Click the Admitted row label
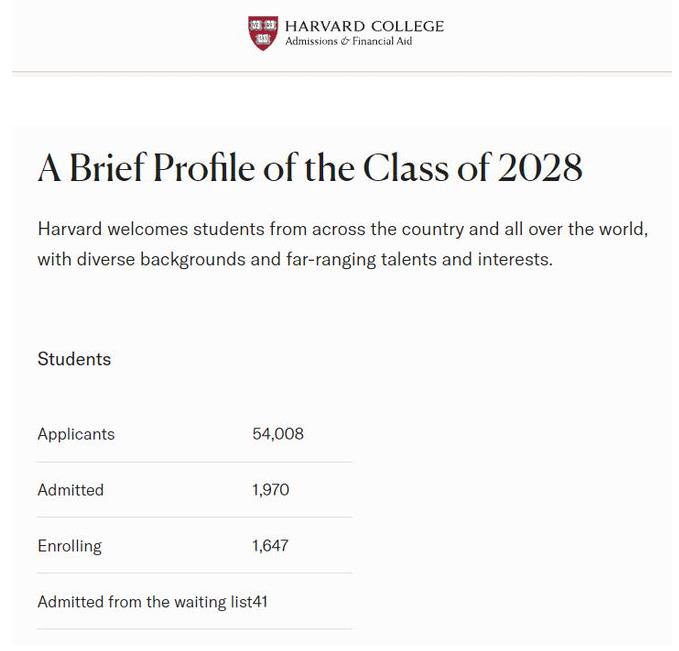679x651 pixels. (x=71, y=490)
